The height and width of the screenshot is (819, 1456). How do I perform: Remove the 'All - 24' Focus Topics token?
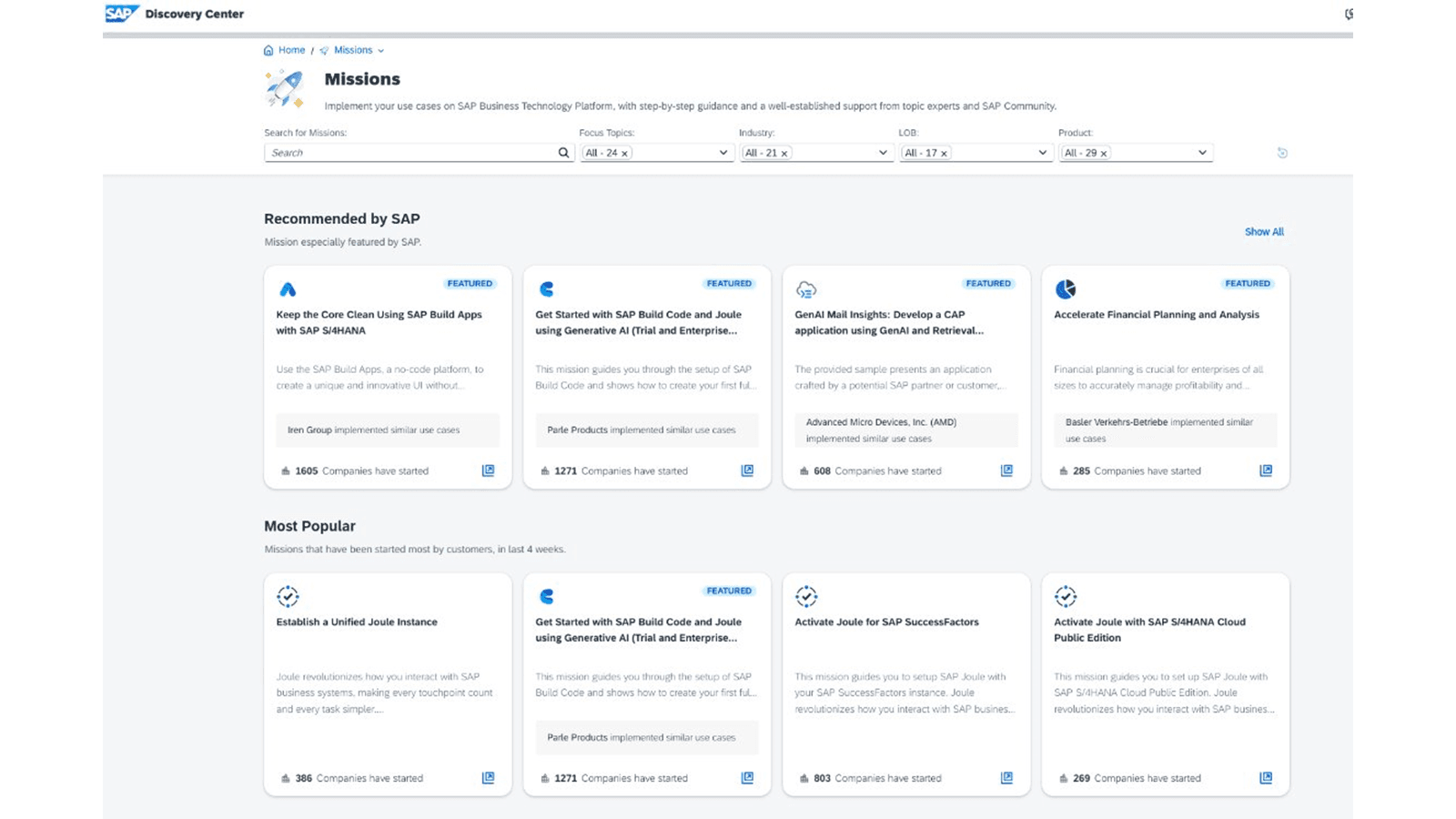tap(624, 154)
